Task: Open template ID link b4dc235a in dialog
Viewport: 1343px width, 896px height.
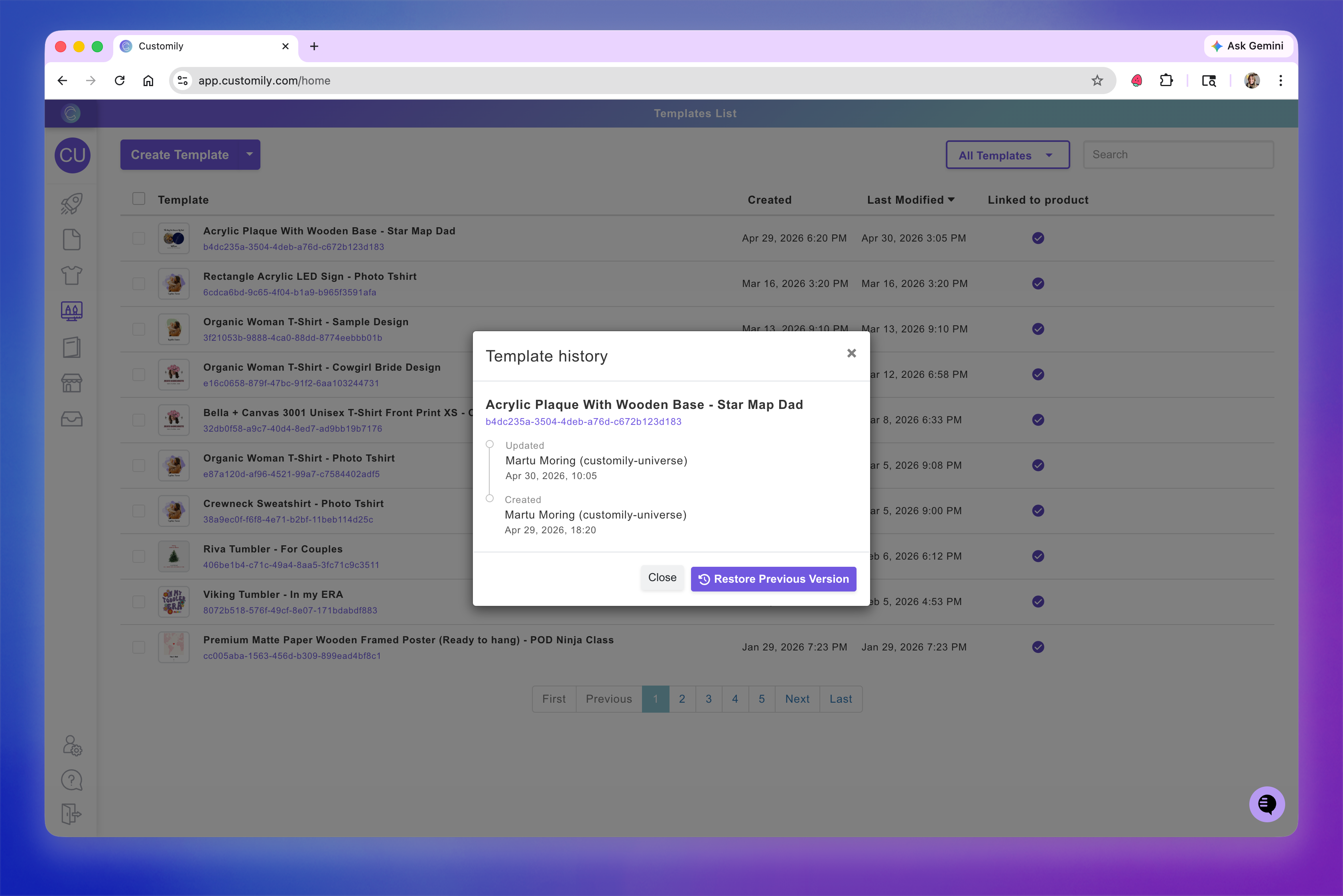Action: point(583,422)
